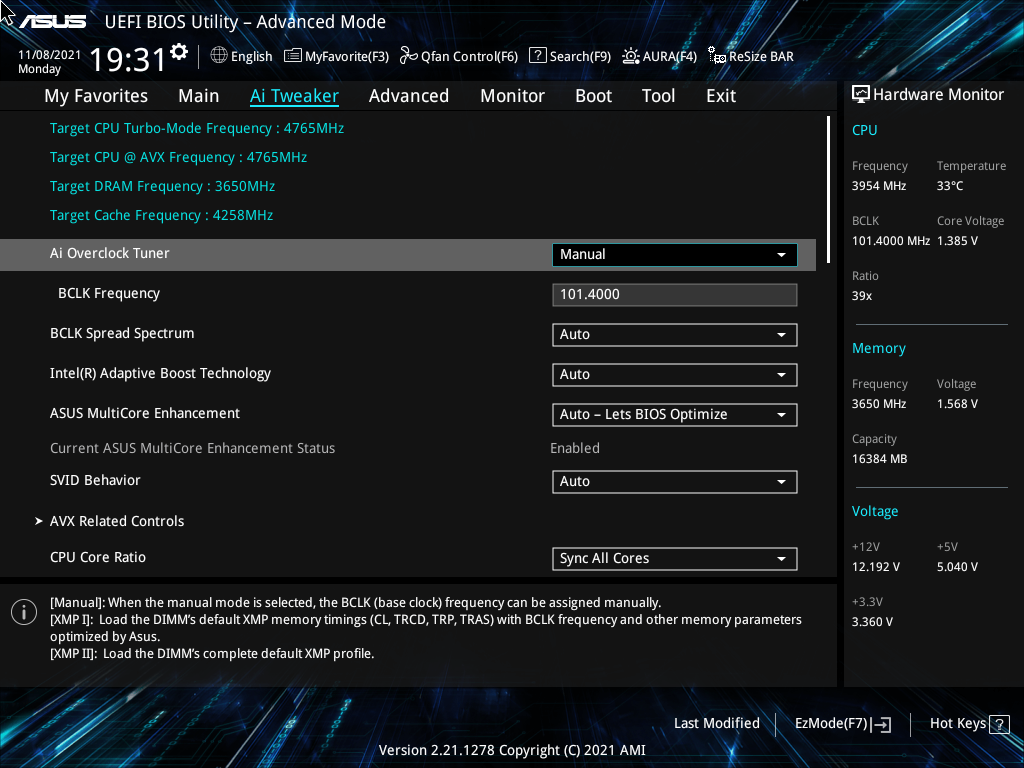Screen dimensions: 1024x768
Task: Click +12V reading 12.192 V
Action: click(x=876, y=567)
